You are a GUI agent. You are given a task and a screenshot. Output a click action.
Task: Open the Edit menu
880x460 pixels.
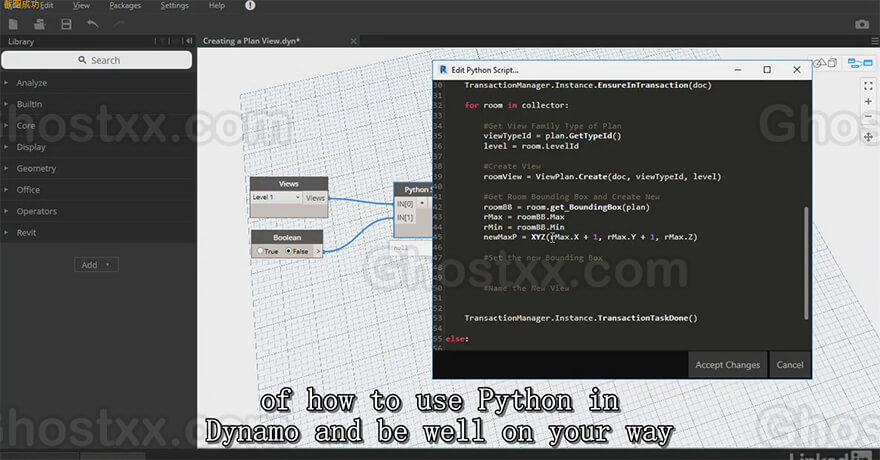[47, 6]
